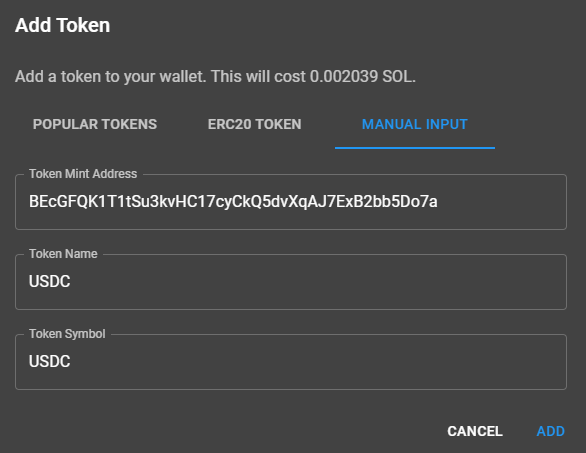Select the Manual Input tab
Viewport: 586px width, 453px height.
(x=415, y=124)
